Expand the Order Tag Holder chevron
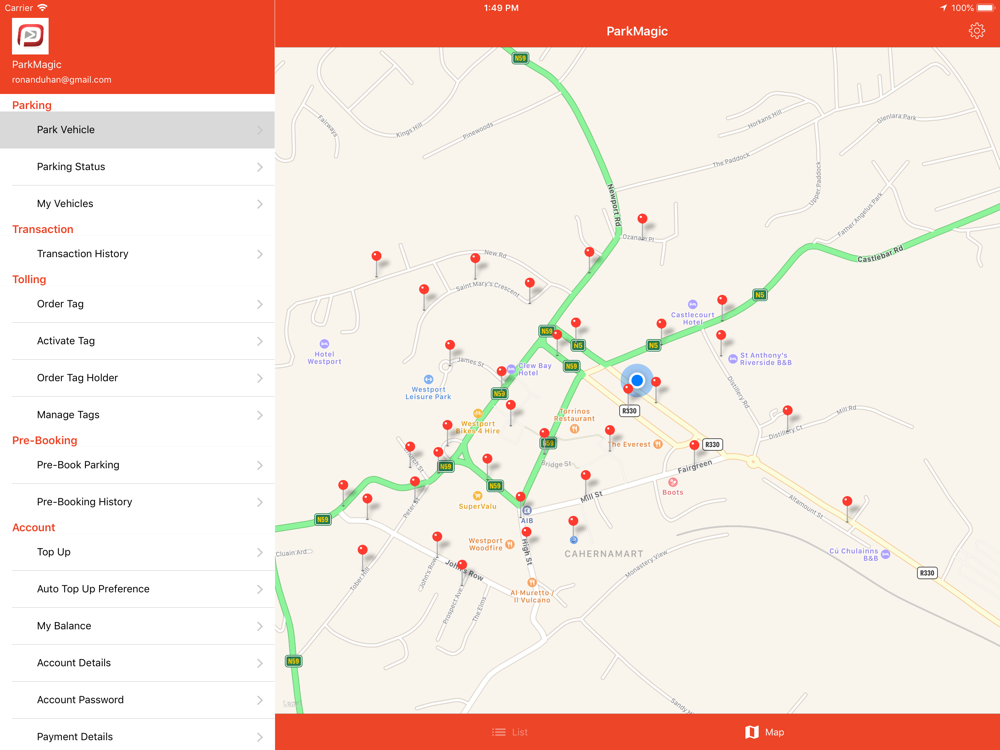The height and width of the screenshot is (750, 1000). (260, 378)
